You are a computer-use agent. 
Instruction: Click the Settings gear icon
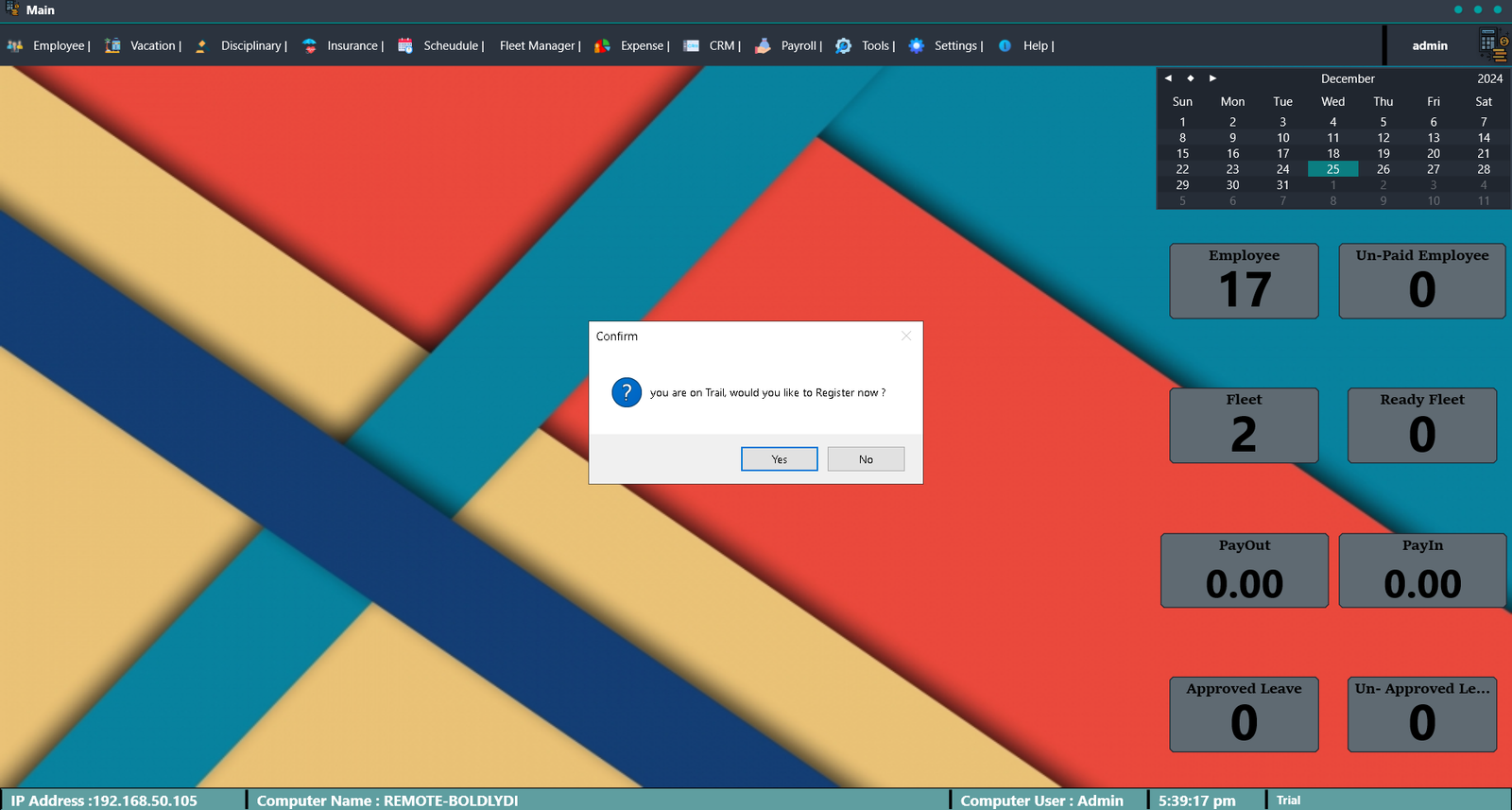coord(916,45)
